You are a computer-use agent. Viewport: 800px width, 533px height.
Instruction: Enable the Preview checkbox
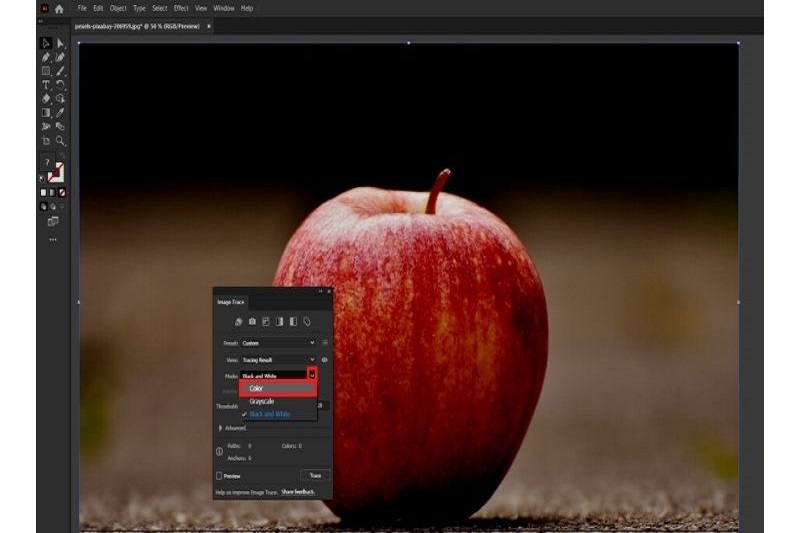pos(219,476)
